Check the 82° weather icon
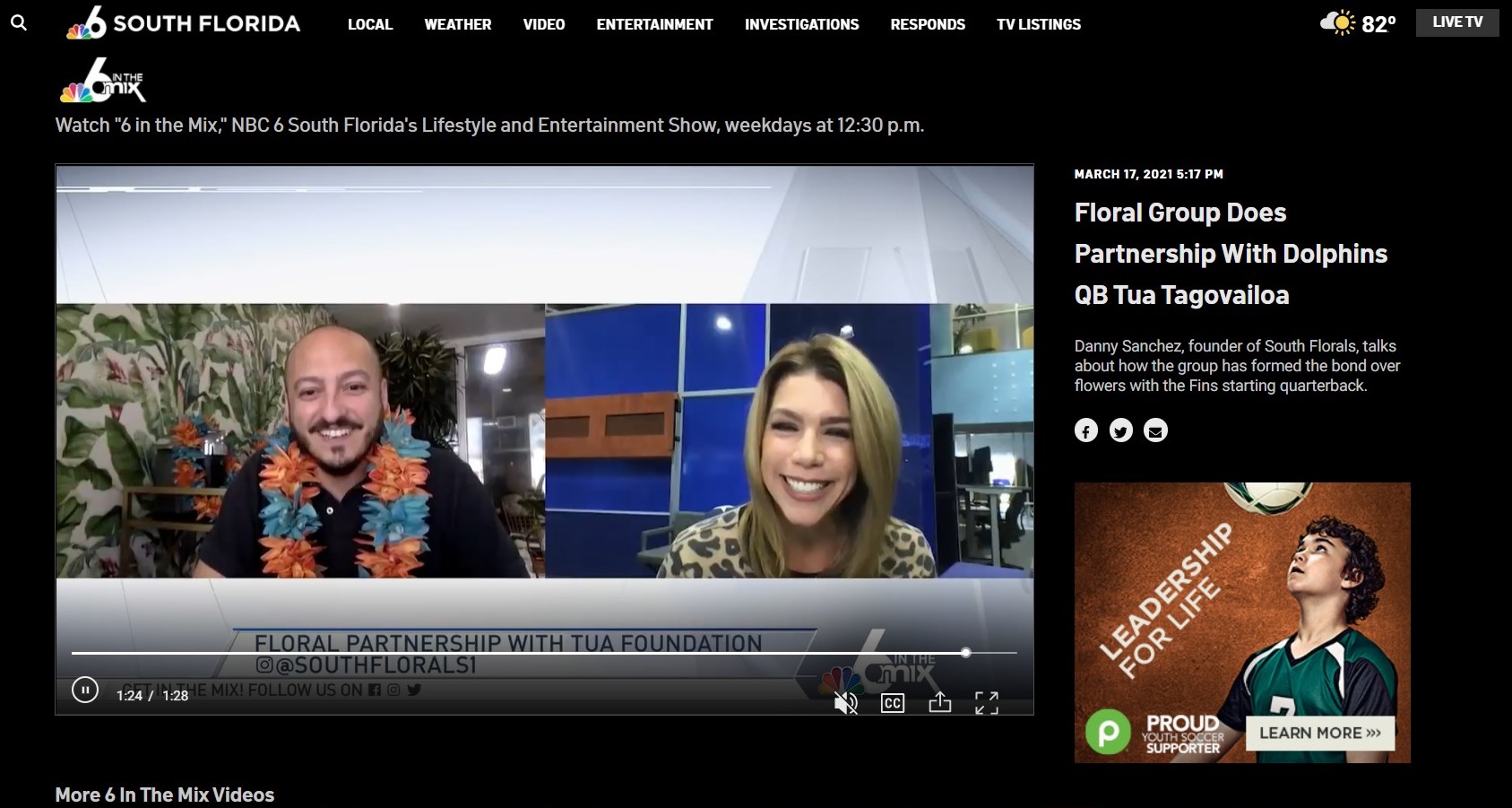Image resolution: width=1512 pixels, height=808 pixels. tap(1338, 22)
